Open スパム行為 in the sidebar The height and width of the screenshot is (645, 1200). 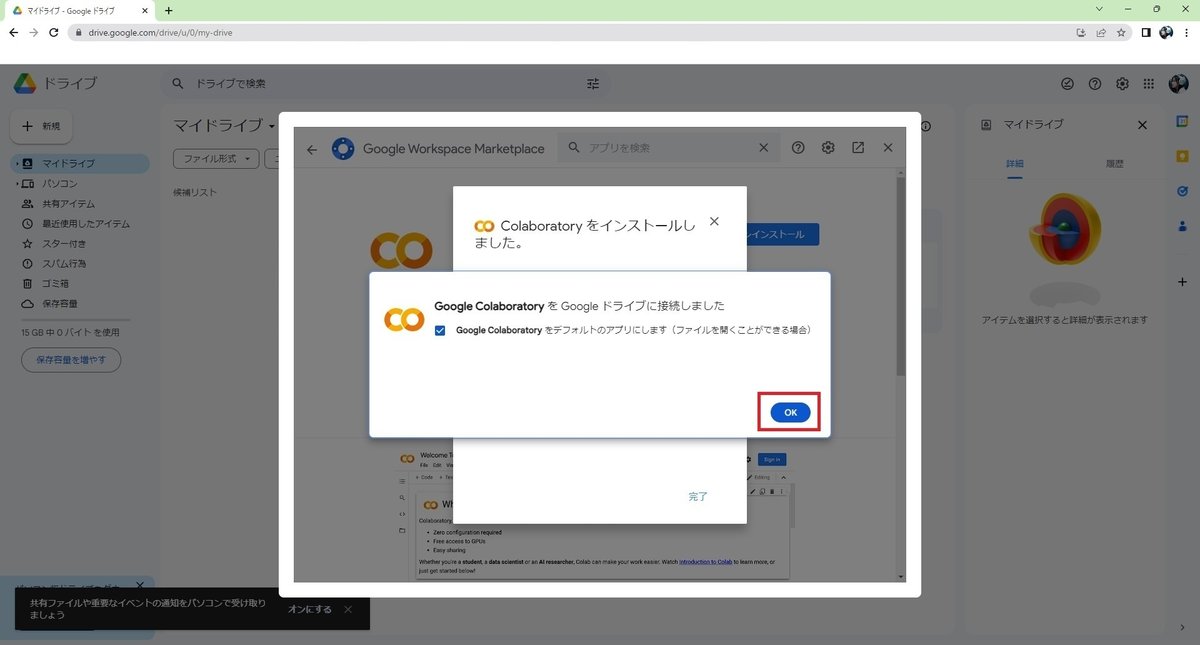(x=79, y=264)
